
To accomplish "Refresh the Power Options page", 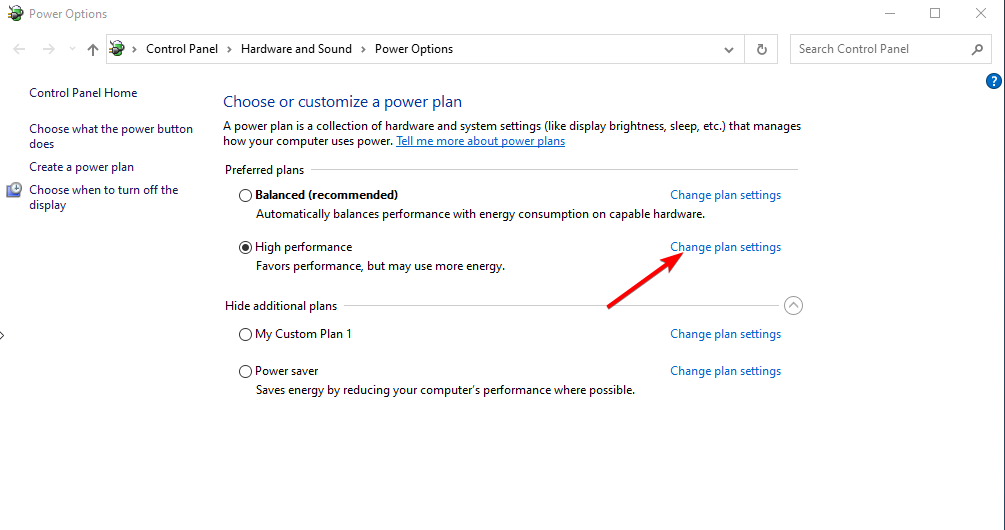I will tap(761, 49).
